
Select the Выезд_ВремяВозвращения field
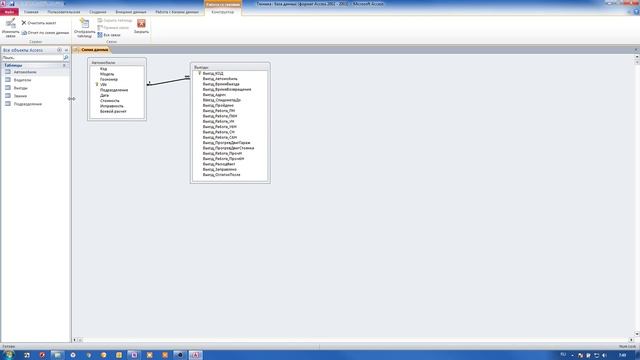(227, 89)
